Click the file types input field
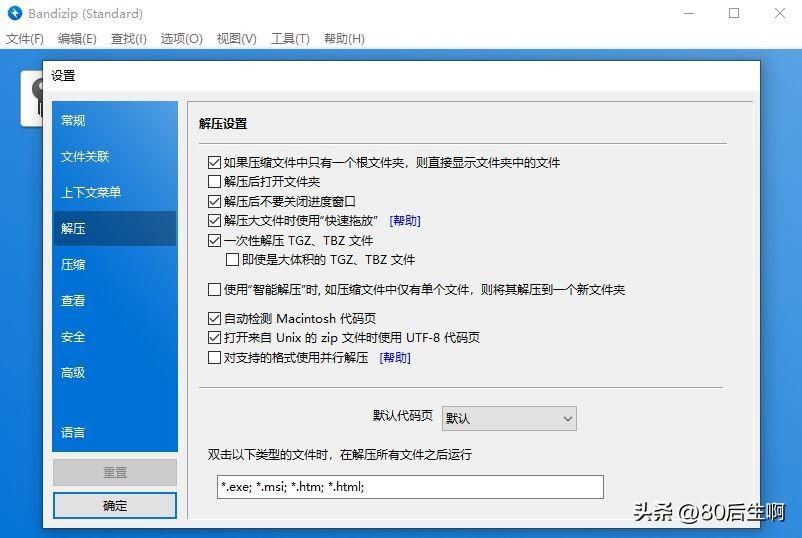The width and height of the screenshot is (802, 538). [x=410, y=487]
